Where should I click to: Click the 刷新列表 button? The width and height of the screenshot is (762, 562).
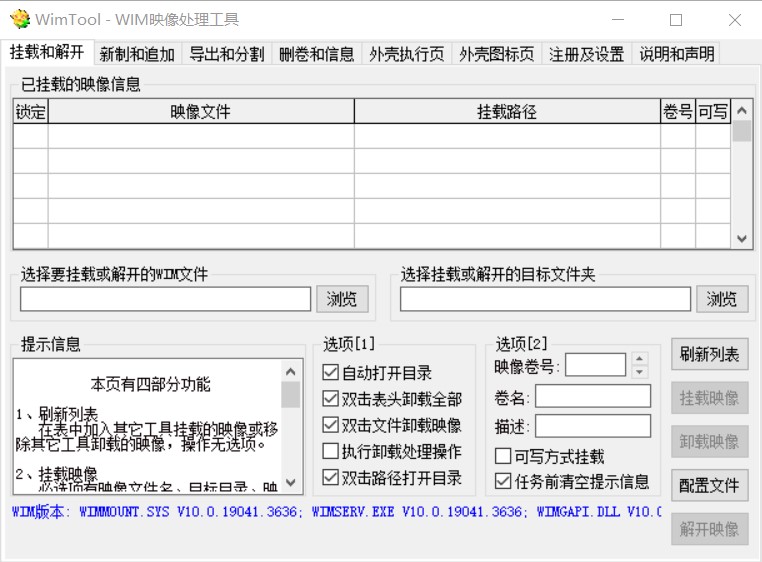(710, 354)
